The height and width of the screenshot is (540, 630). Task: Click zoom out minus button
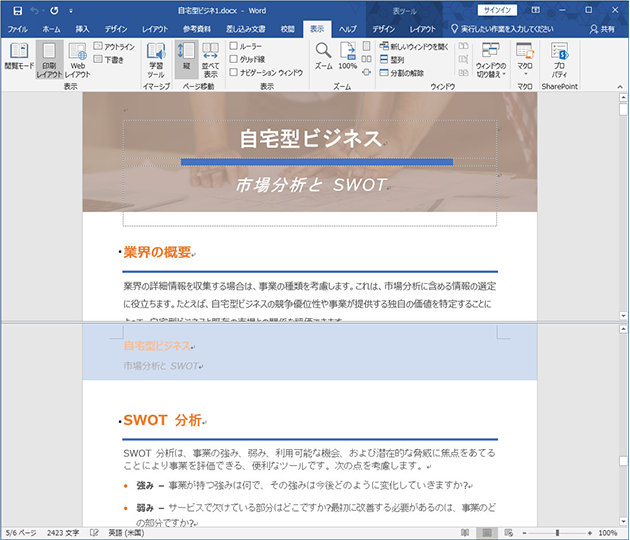pos(524,533)
